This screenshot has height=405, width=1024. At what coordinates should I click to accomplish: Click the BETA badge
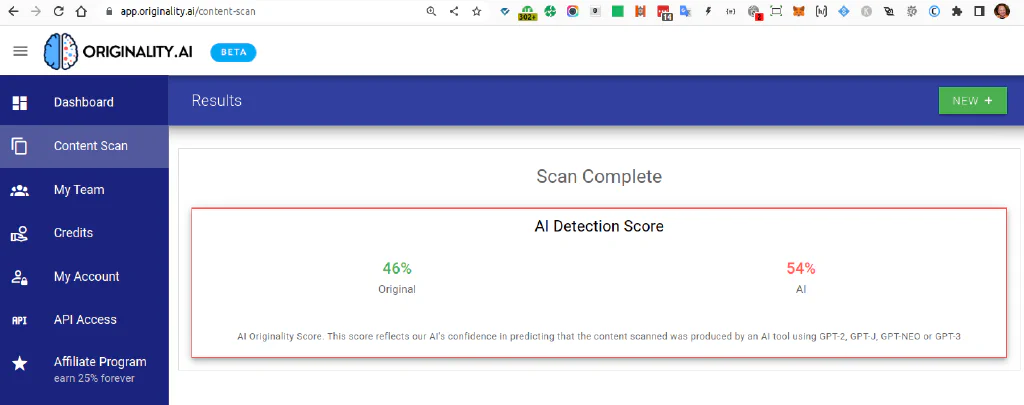[x=233, y=52]
